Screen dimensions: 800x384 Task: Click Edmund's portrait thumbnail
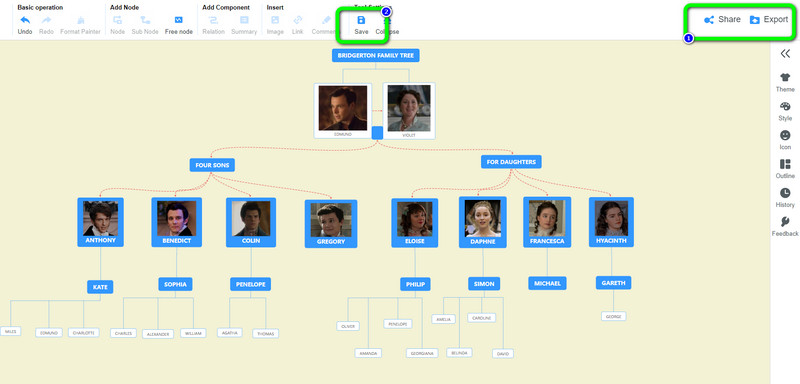(x=342, y=108)
